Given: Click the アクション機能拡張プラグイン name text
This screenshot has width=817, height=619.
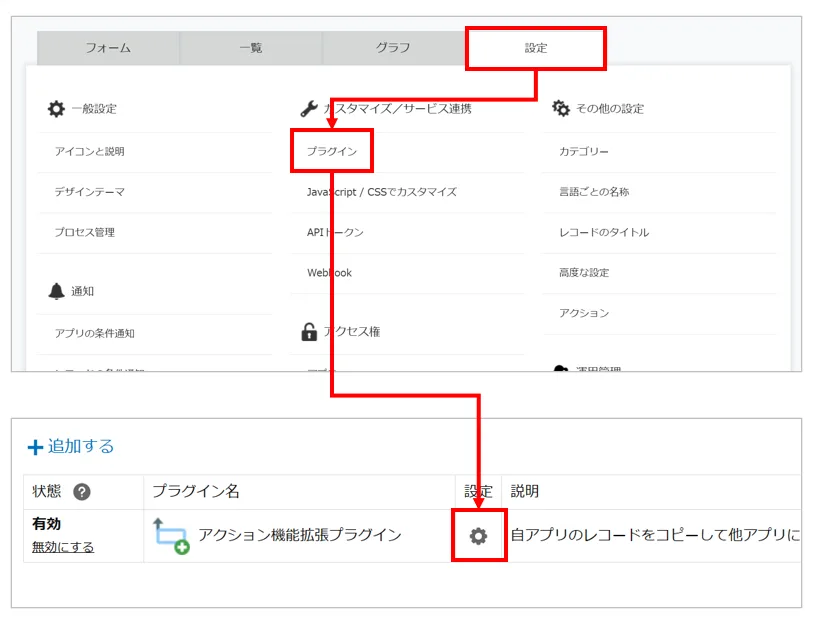Looking at the screenshot, I should 300,535.
